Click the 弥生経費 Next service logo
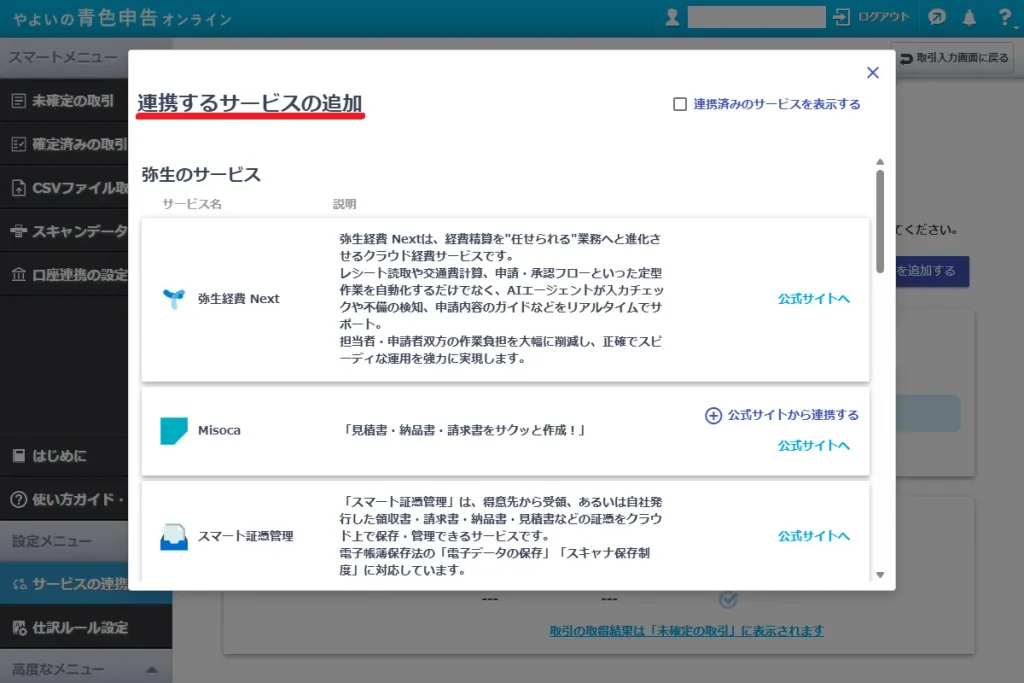The height and width of the screenshot is (683, 1024). 174,299
